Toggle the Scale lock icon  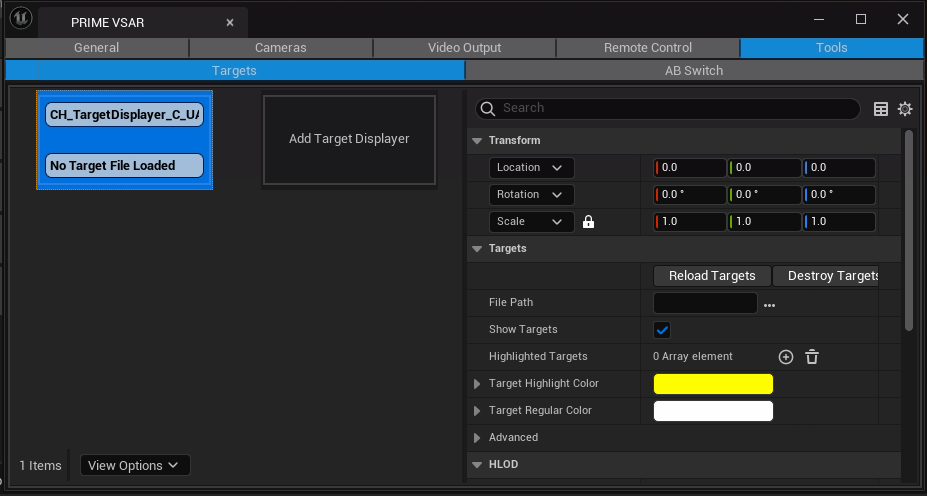588,222
